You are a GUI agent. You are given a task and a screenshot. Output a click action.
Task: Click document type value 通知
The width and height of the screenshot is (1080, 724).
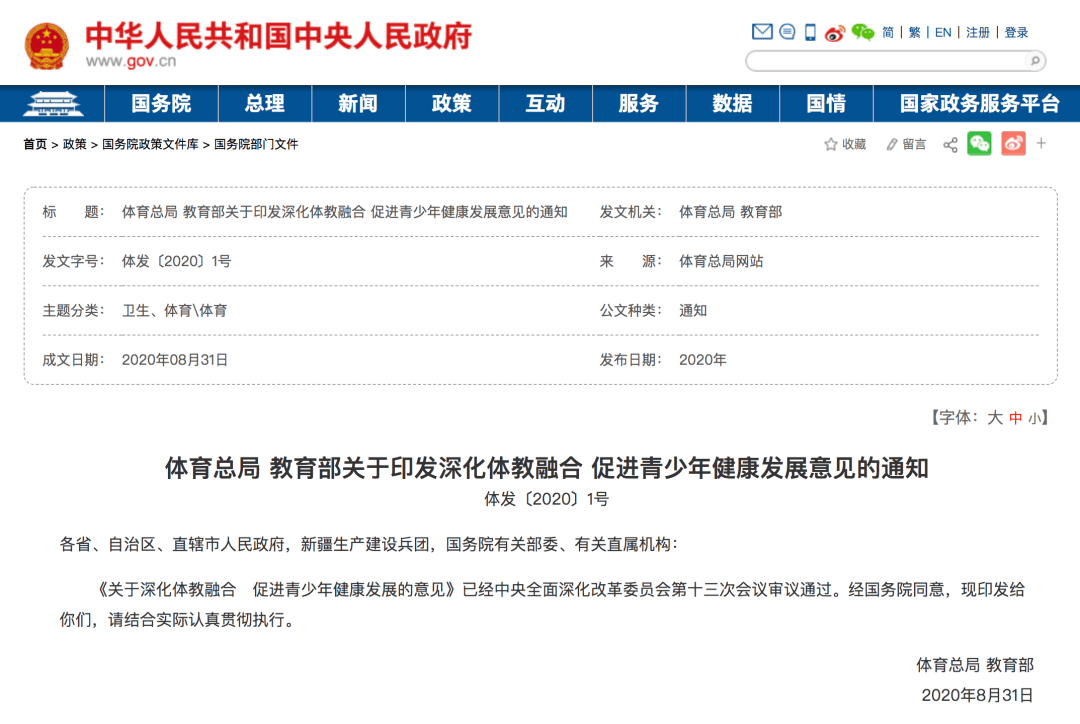(x=693, y=311)
